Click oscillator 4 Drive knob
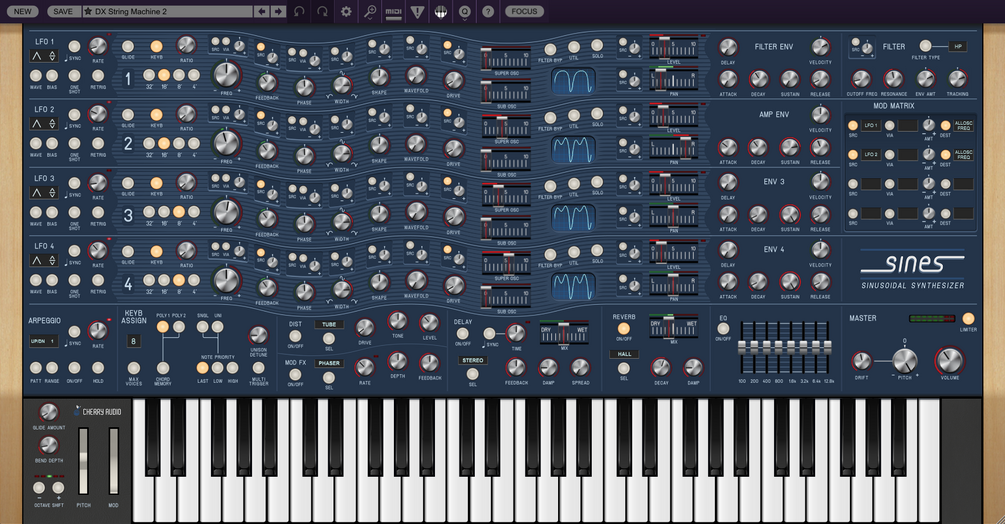 [x=454, y=285]
